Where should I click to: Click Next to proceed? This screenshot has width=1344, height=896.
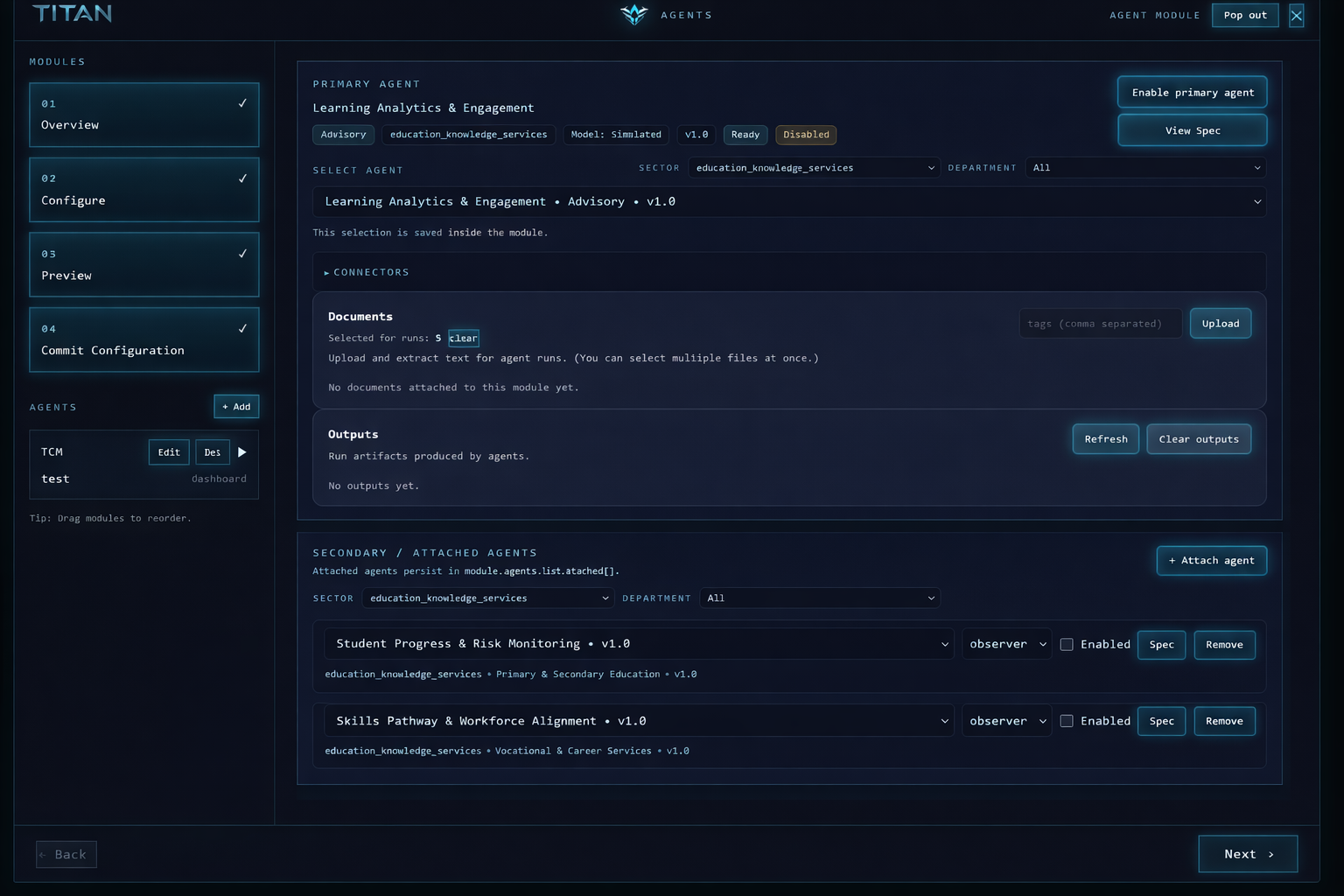[x=1247, y=854]
